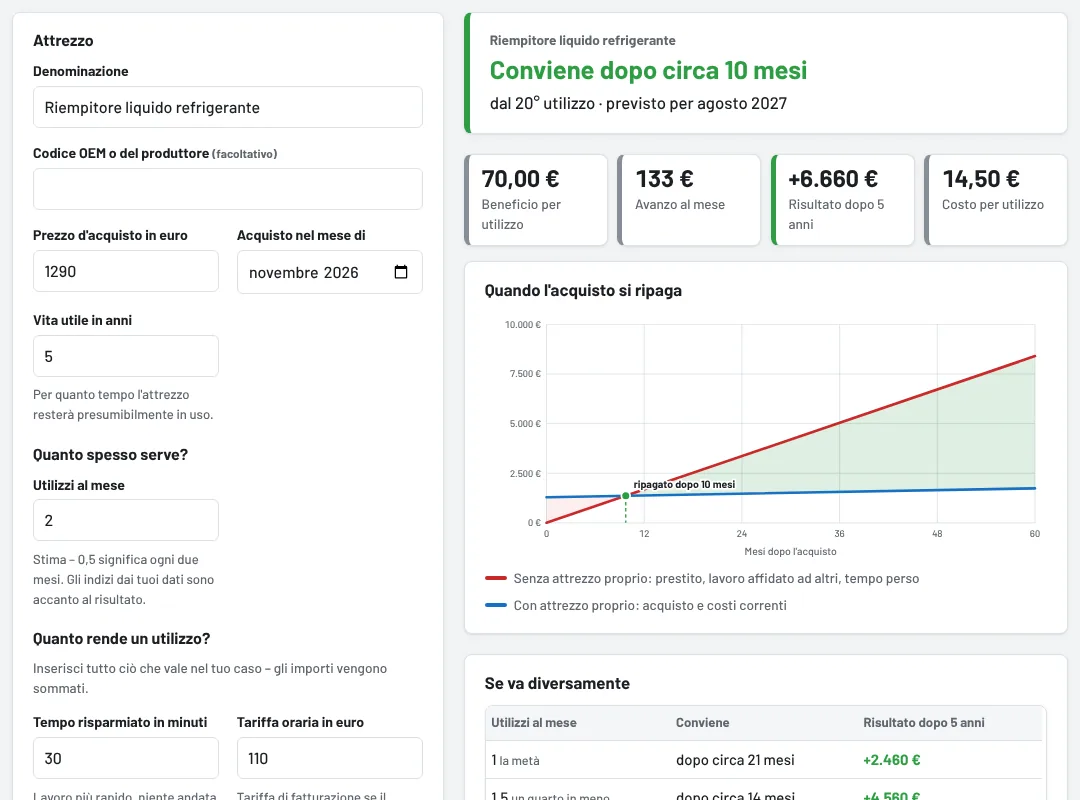
Task: Select the novembre 2026 month field
Action: [330, 272]
